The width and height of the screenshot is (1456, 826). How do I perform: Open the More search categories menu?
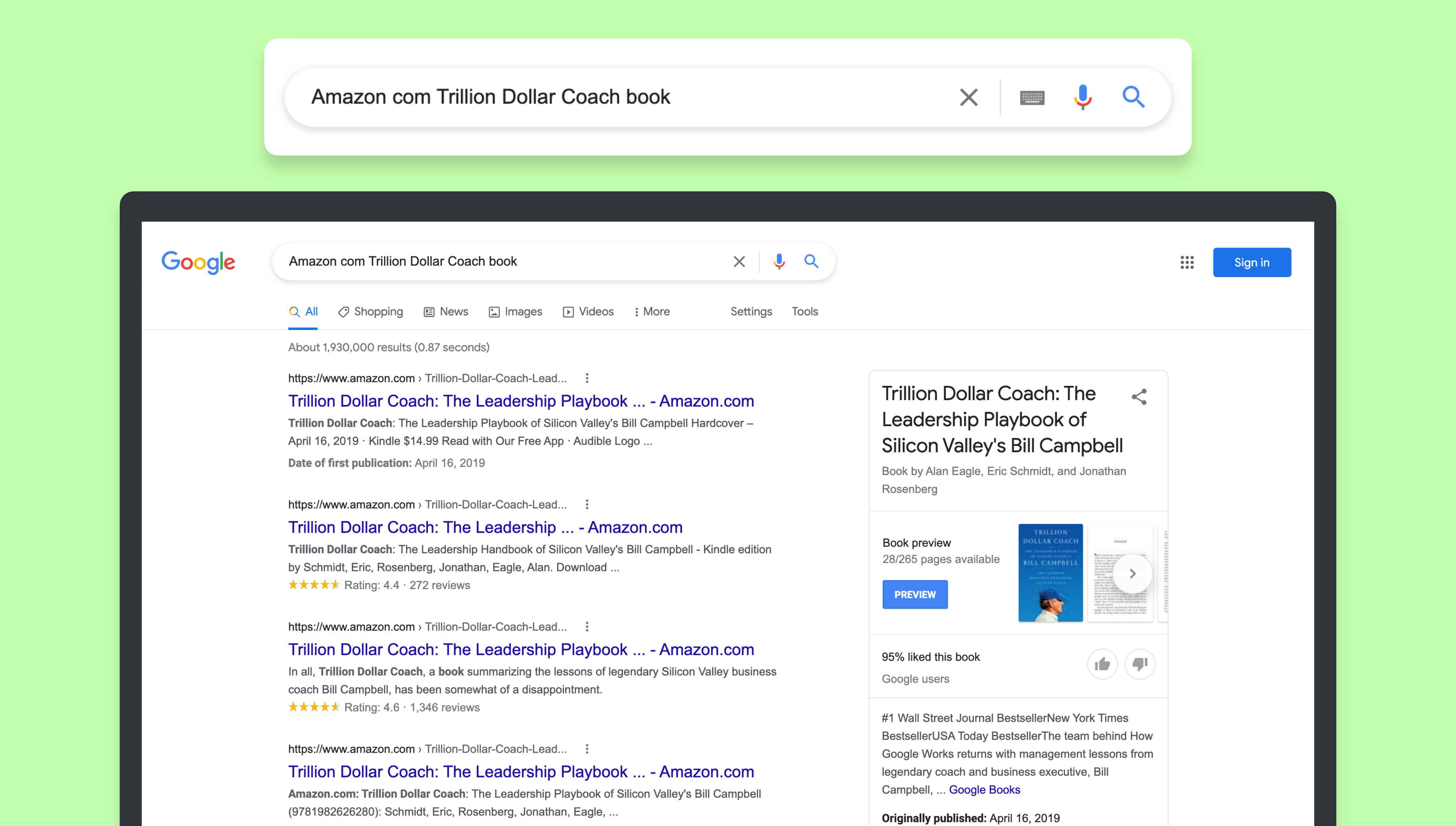pos(652,311)
